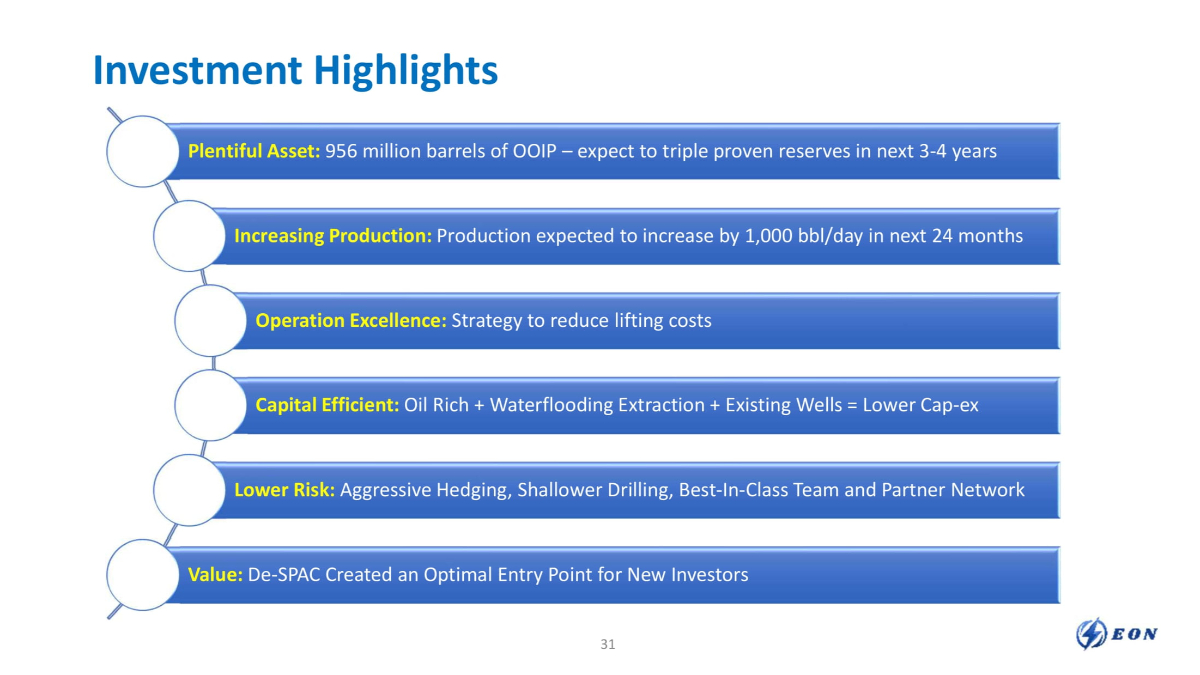Viewport: 1200px width, 675px height.
Task: Select the text 'Strategy to reduce lifting costs'
Action: click(x=581, y=321)
